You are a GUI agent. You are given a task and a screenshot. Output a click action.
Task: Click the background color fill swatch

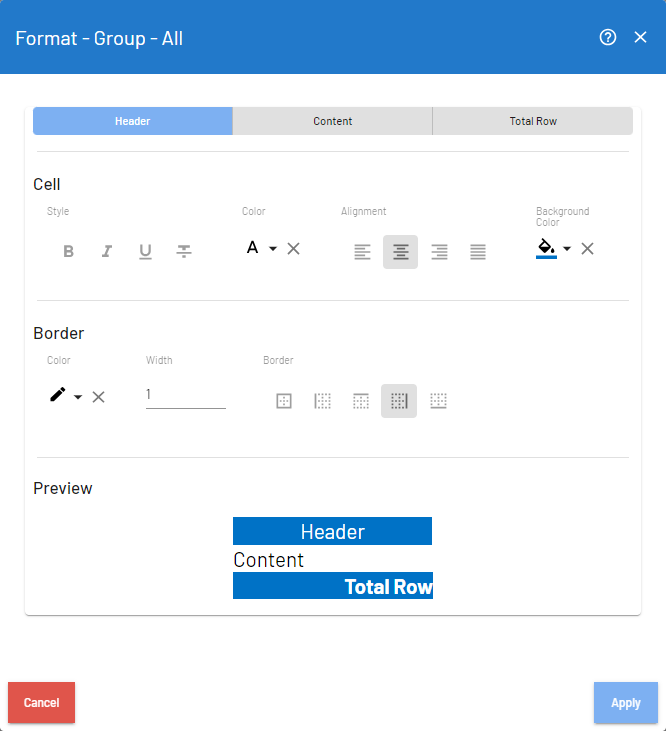[x=546, y=247]
